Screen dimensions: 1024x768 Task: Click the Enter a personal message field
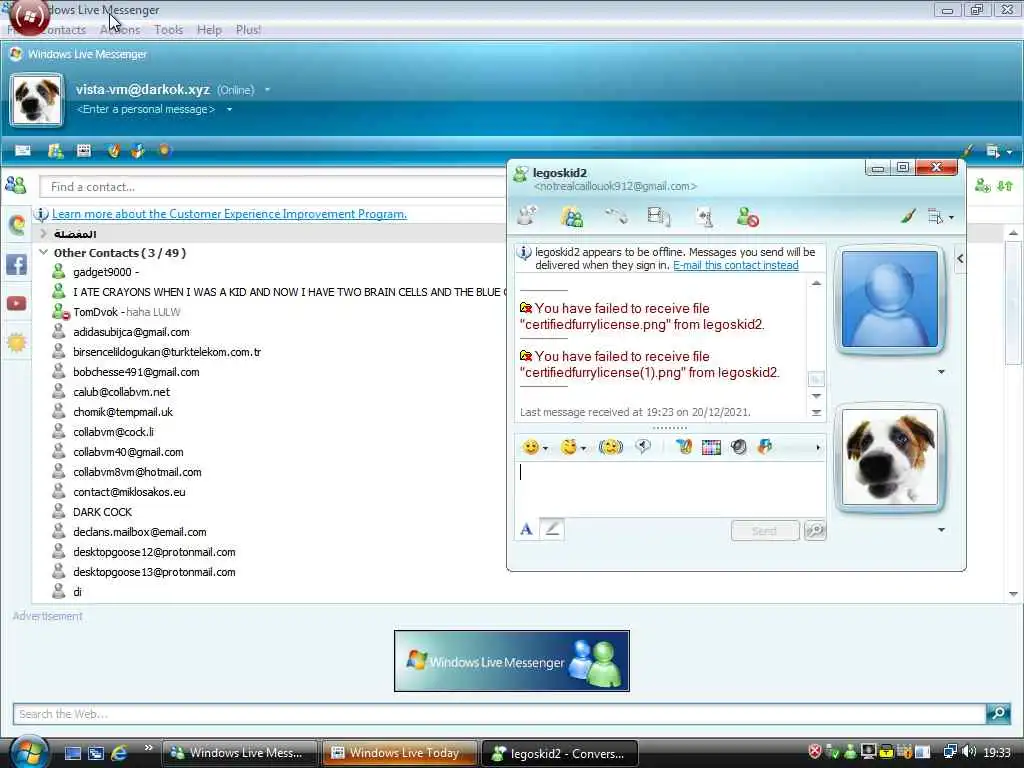[x=146, y=109]
